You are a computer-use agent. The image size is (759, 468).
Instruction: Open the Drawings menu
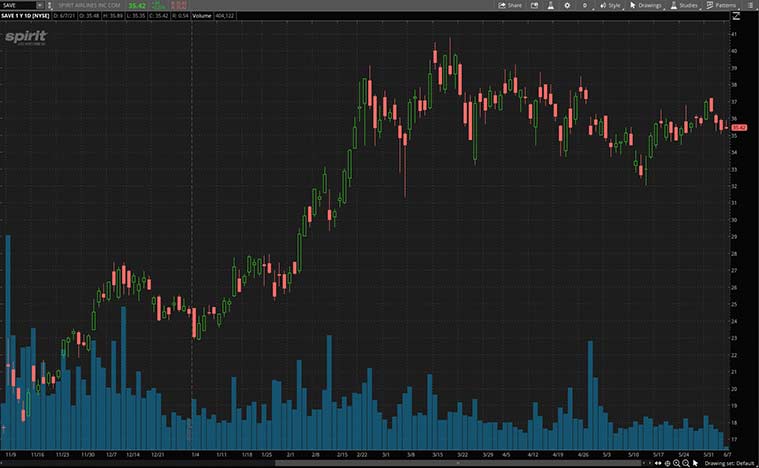coord(646,5)
